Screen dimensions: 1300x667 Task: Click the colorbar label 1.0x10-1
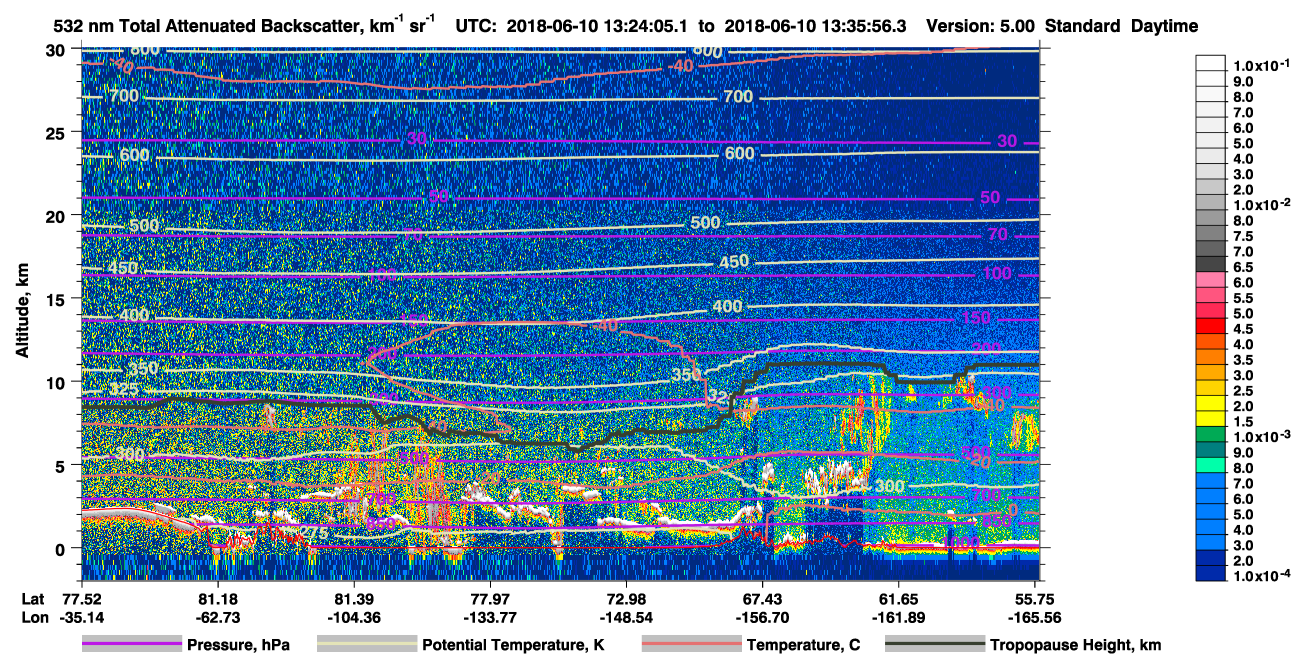click(1263, 65)
